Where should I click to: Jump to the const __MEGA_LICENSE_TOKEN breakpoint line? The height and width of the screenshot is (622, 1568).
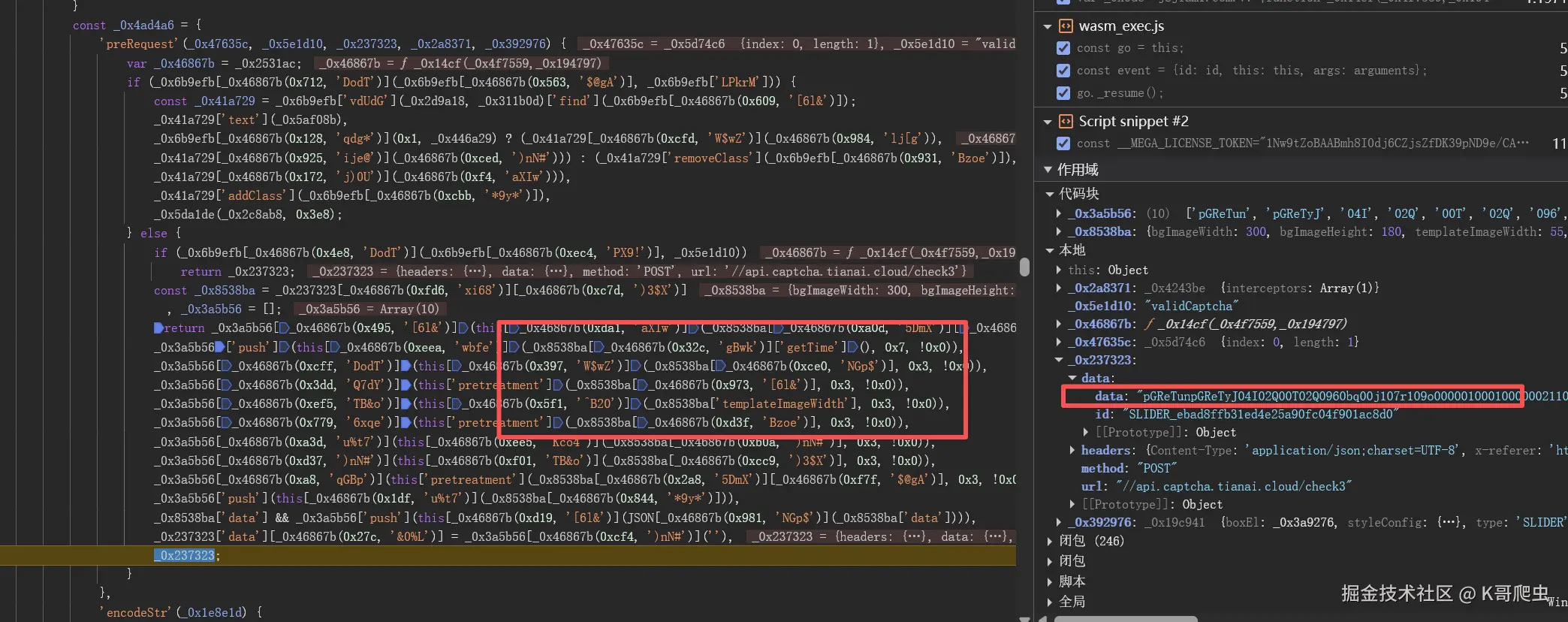[1303, 143]
